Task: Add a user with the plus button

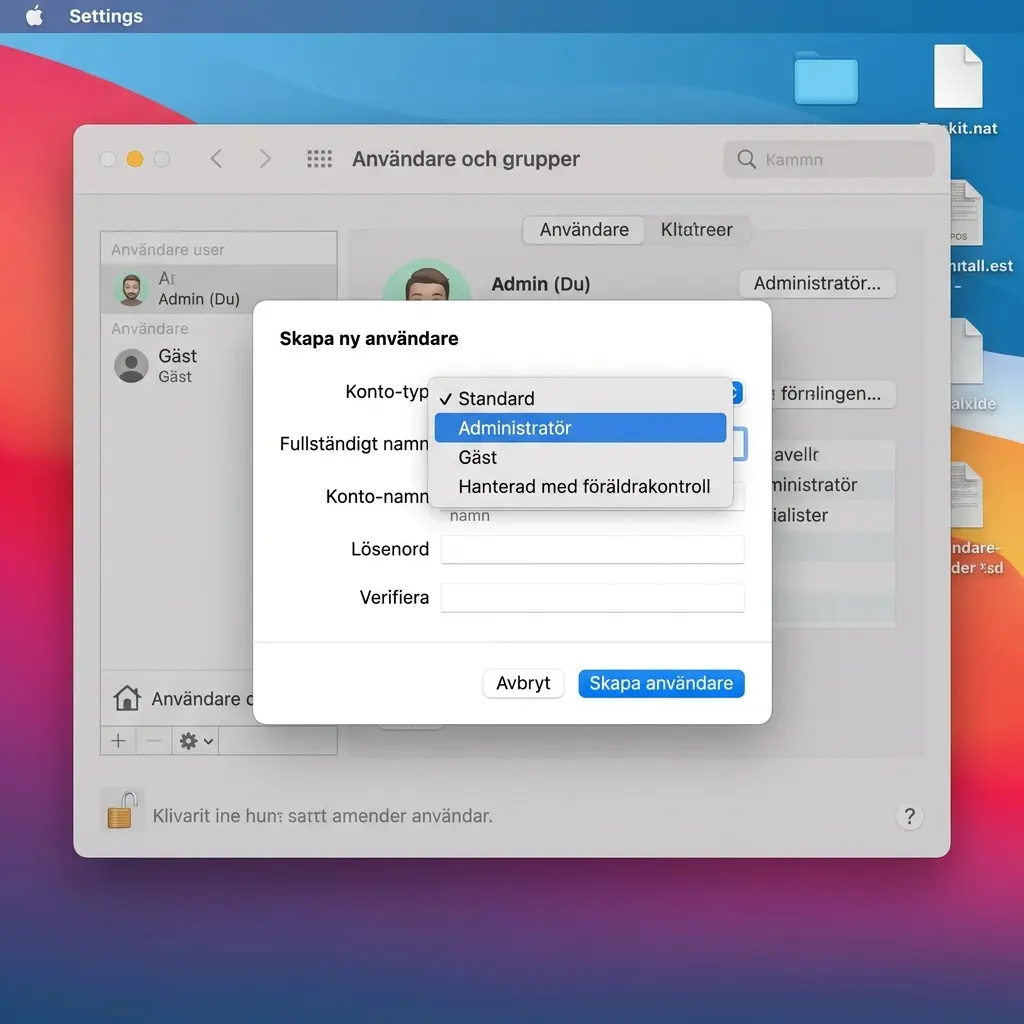Action: [x=118, y=741]
